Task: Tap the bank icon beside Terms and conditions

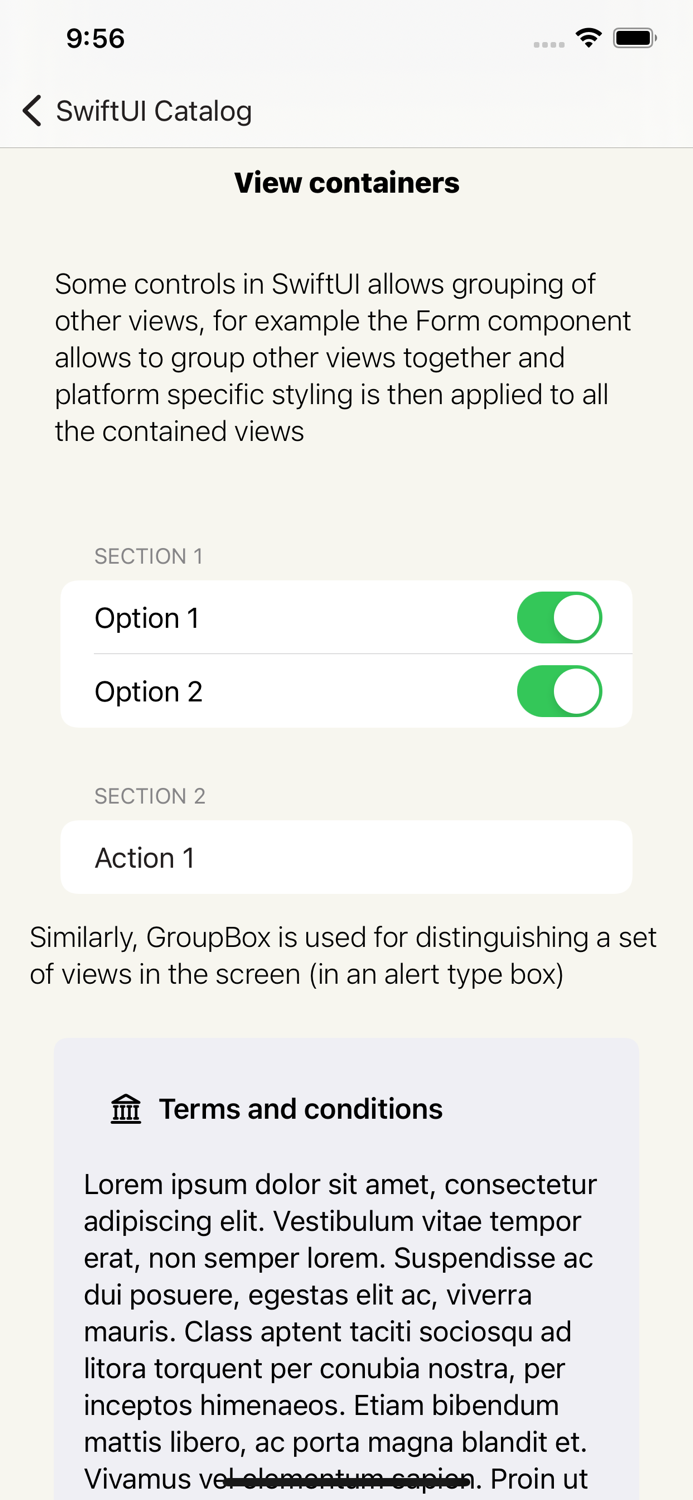Action: coord(125,1108)
